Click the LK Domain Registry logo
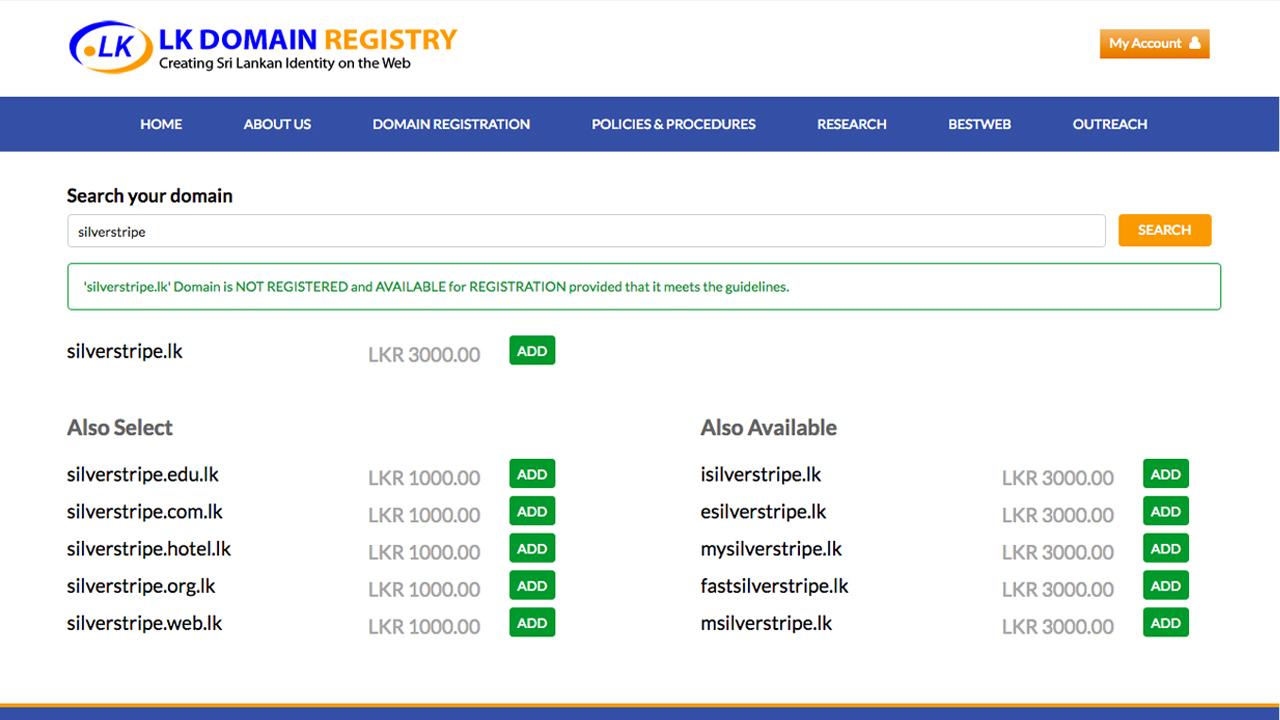The image size is (1280, 720). pyautogui.click(x=262, y=48)
